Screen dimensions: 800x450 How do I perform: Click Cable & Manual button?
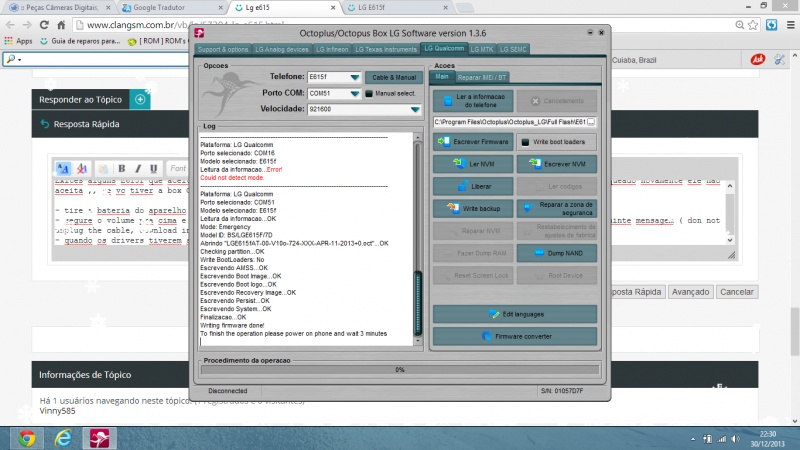pyautogui.click(x=394, y=78)
